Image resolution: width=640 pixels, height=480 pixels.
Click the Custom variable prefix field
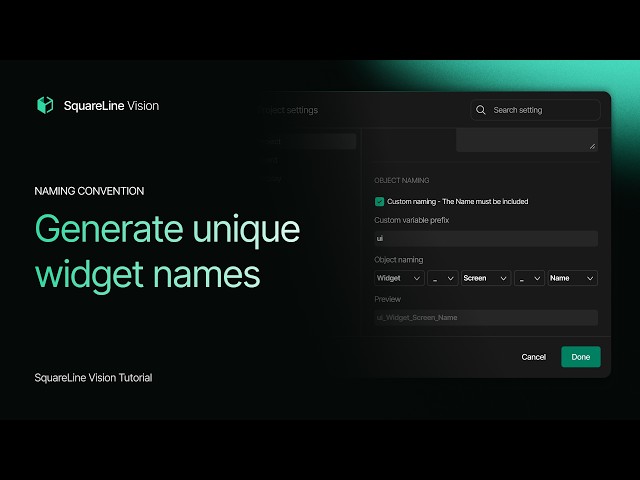click(486, 238)
